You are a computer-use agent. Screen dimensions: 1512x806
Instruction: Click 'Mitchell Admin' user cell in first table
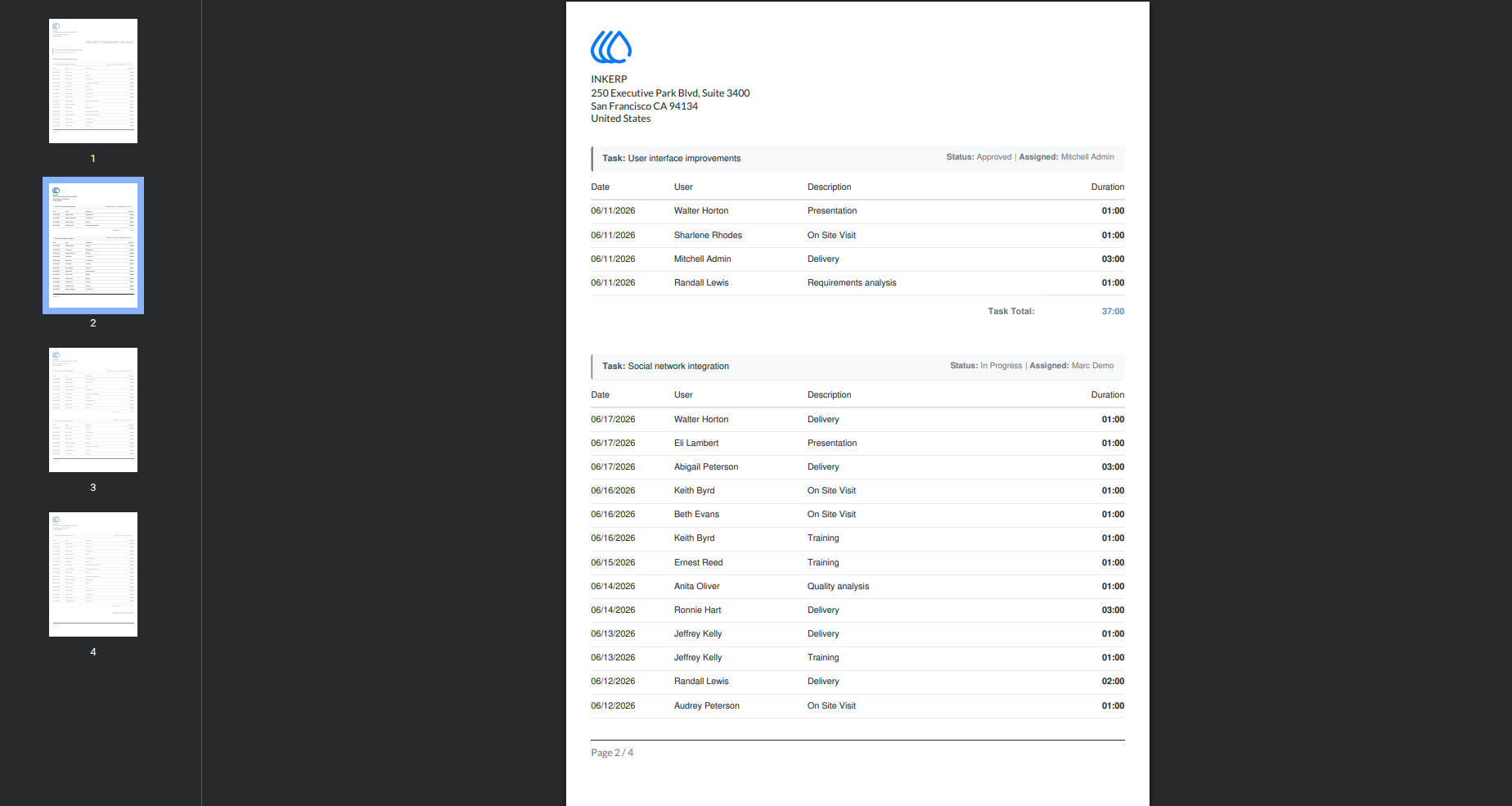[x=702, y=259]
